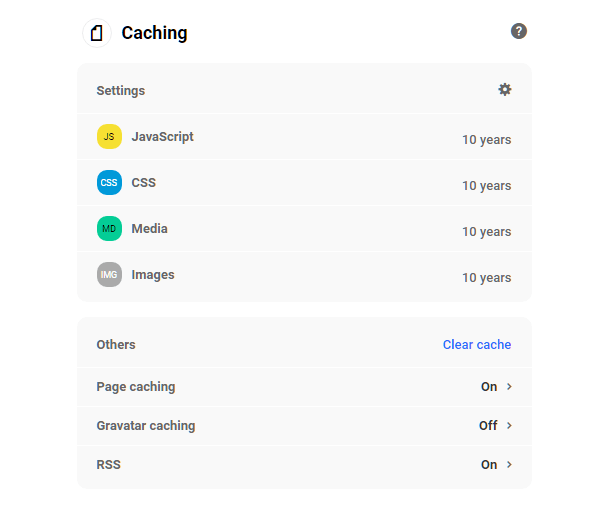Click the Media row label

pyautogui.click(x=149, y=229)
